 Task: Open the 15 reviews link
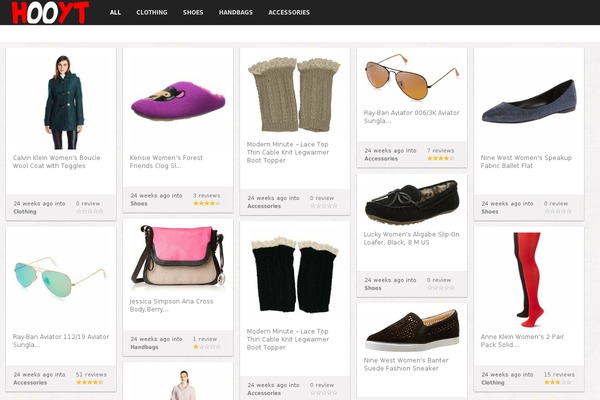559,375
